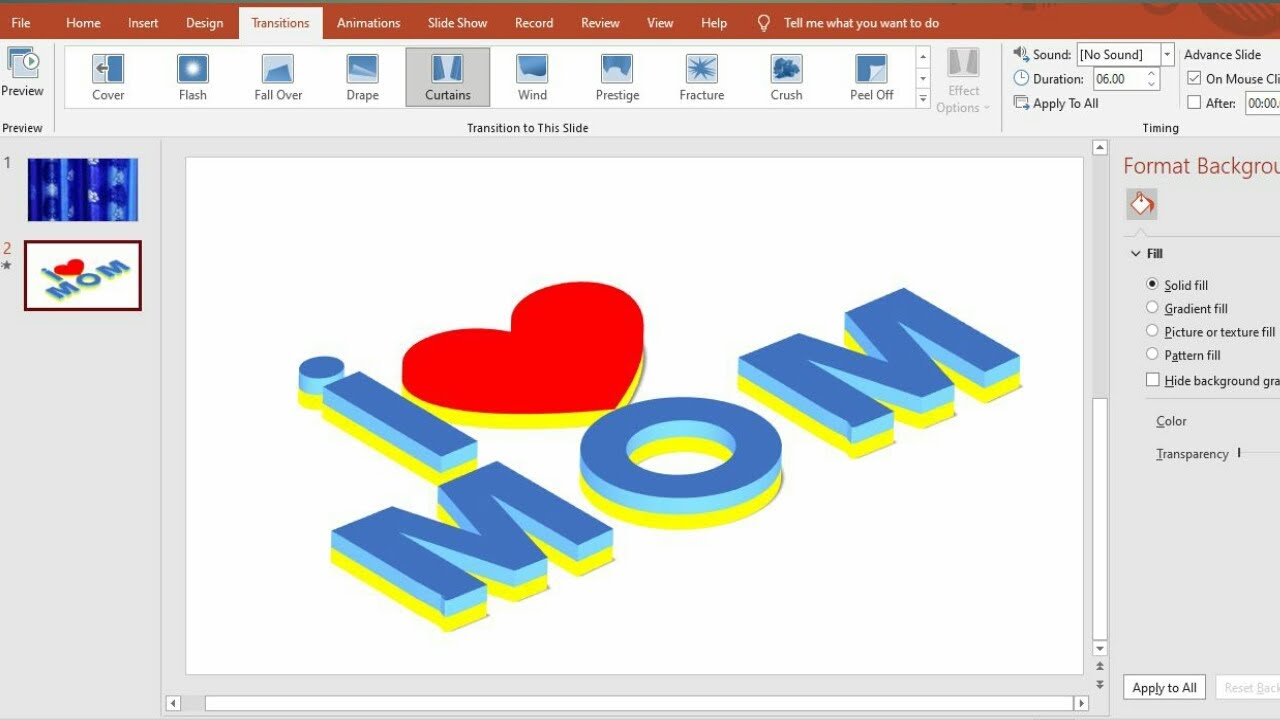Toggle Hide background graphics checkbox
1280x720 pixels.
click(x=1153, y=380)
